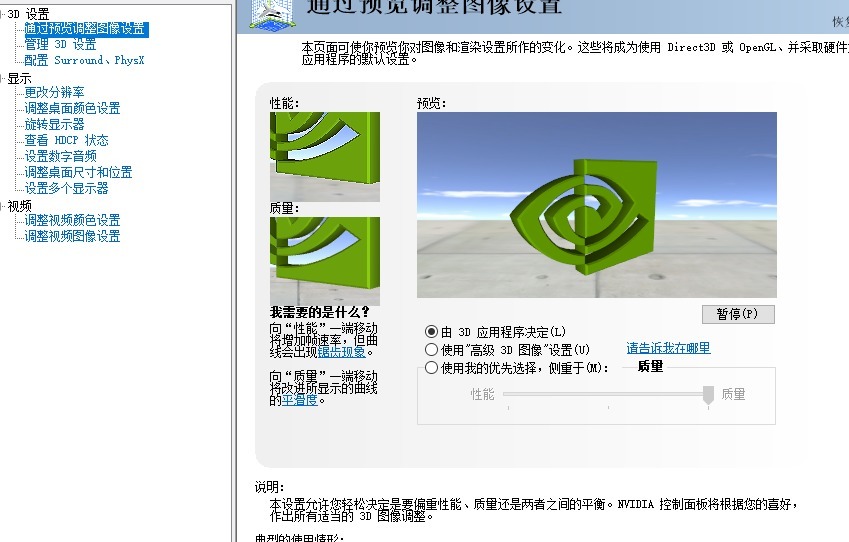This screenshot has width=849, height=542.
Task: Click the 我需要的是什么? heading
Action: (319, 312)
